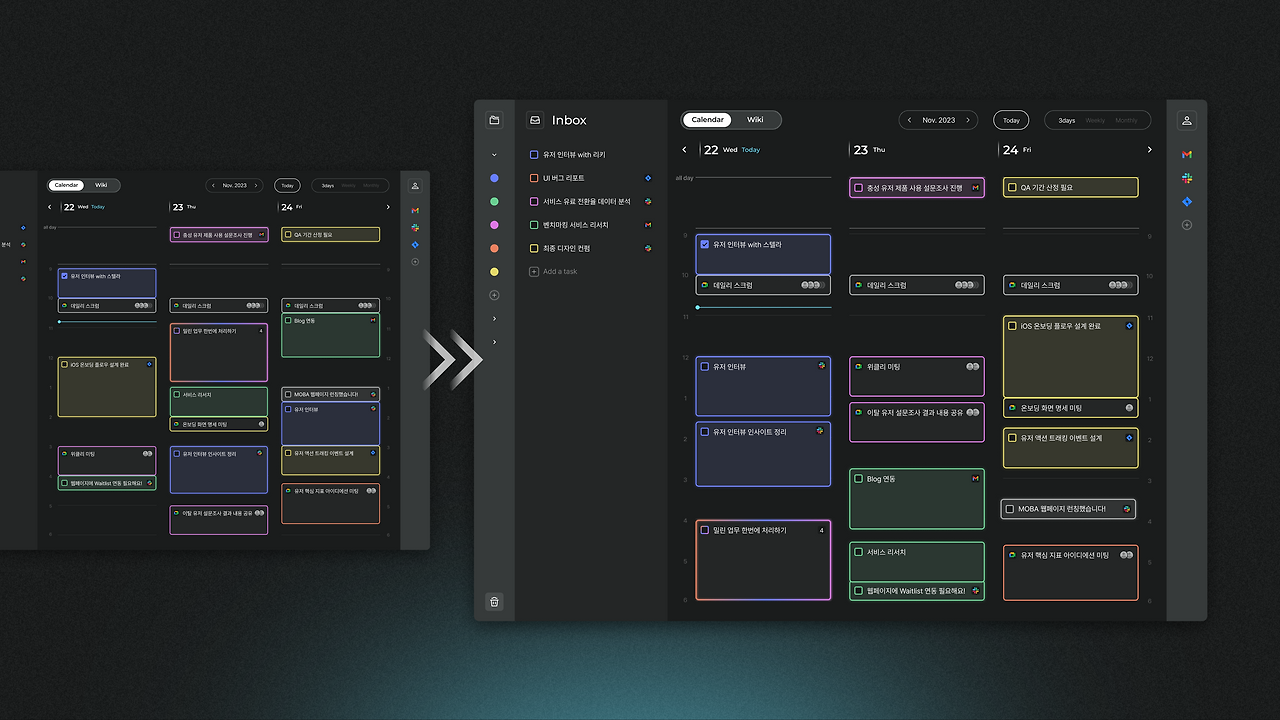Click the Inbox tray icon beside the Inbox title
This screenshot has height=720, width=1280.
536,120
